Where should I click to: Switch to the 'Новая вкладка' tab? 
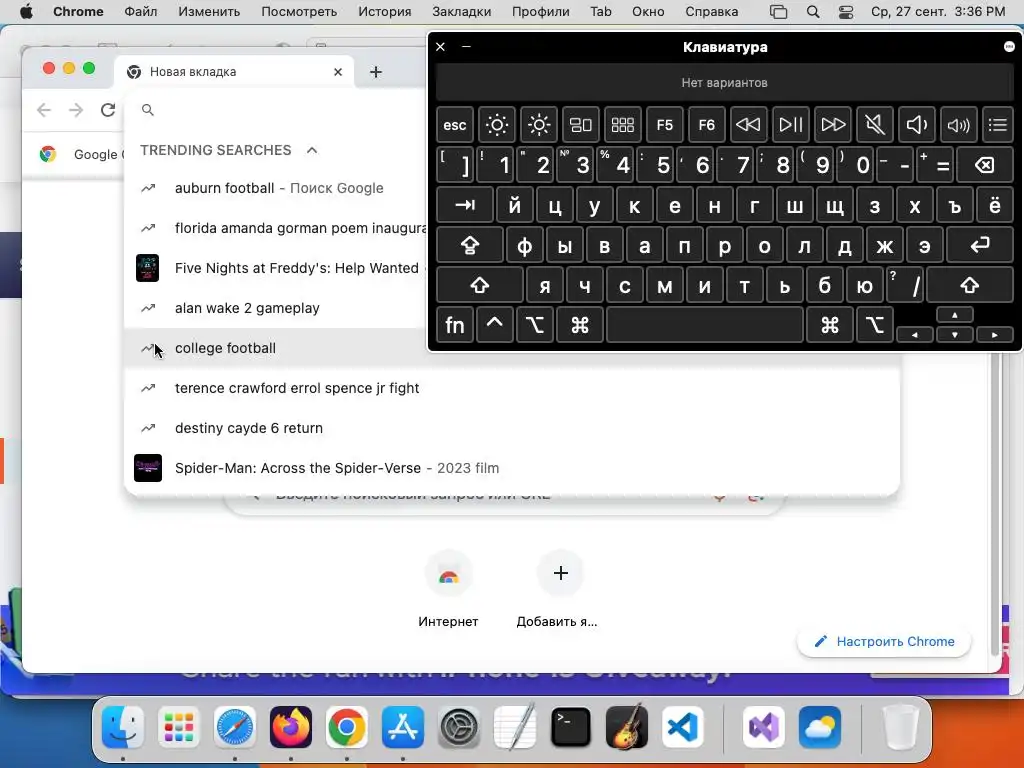[234, 72]
